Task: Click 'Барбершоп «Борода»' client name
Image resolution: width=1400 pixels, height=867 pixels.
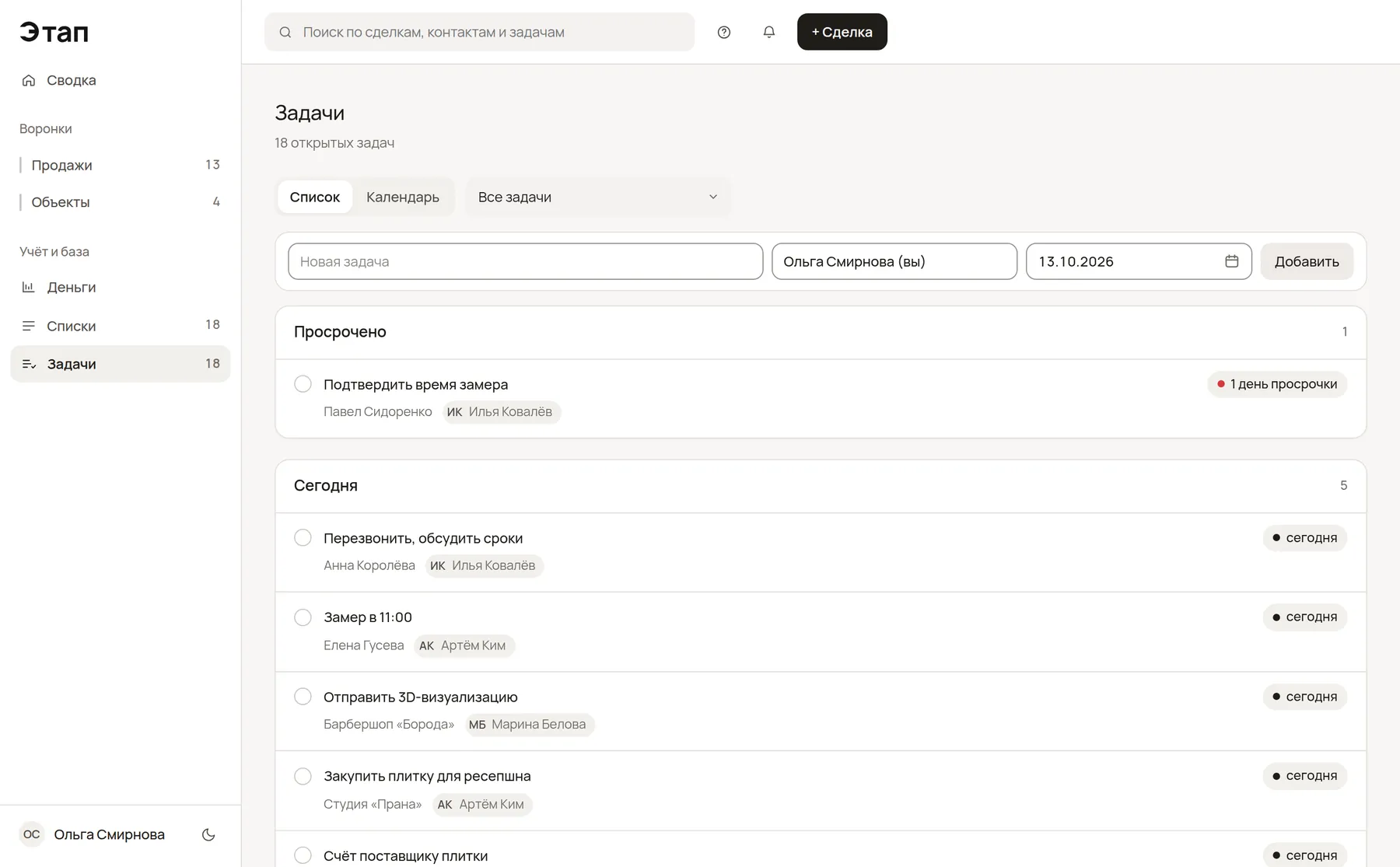Action: 389,725
